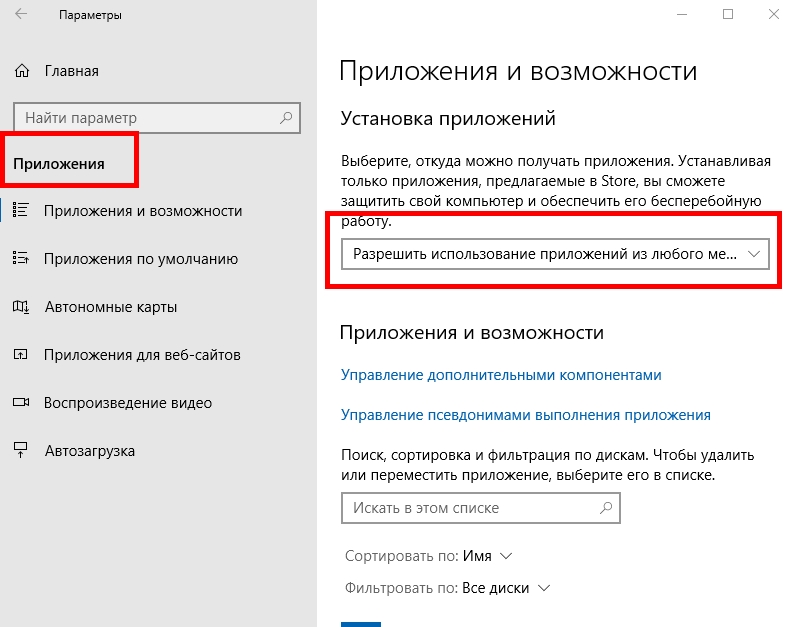Screen dimensions: 793x627
Task: Select Воспроизведение видео section
Action: click(x=128, y=402)
